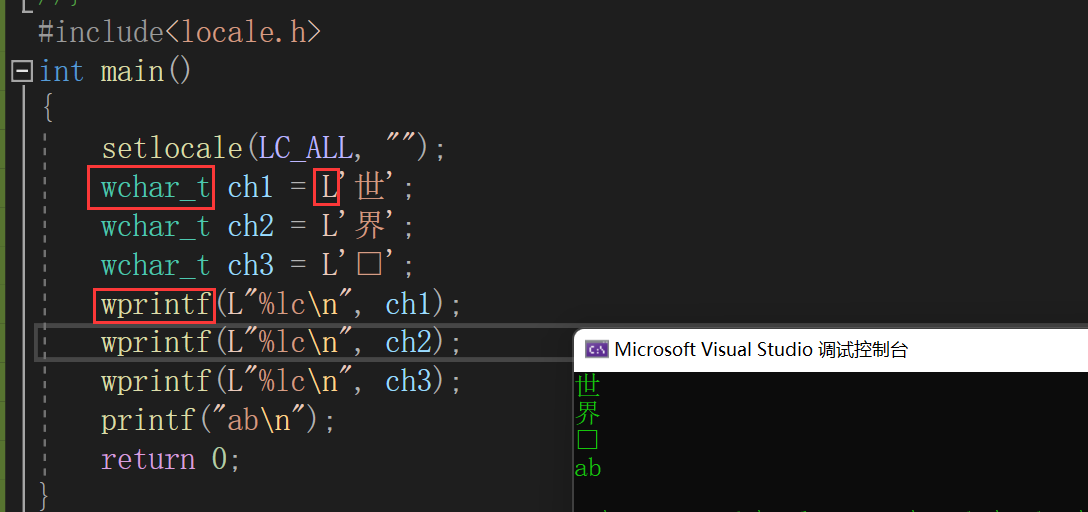Click the "int" keyword before main
1088x512 pixels.
click(61, 71)
